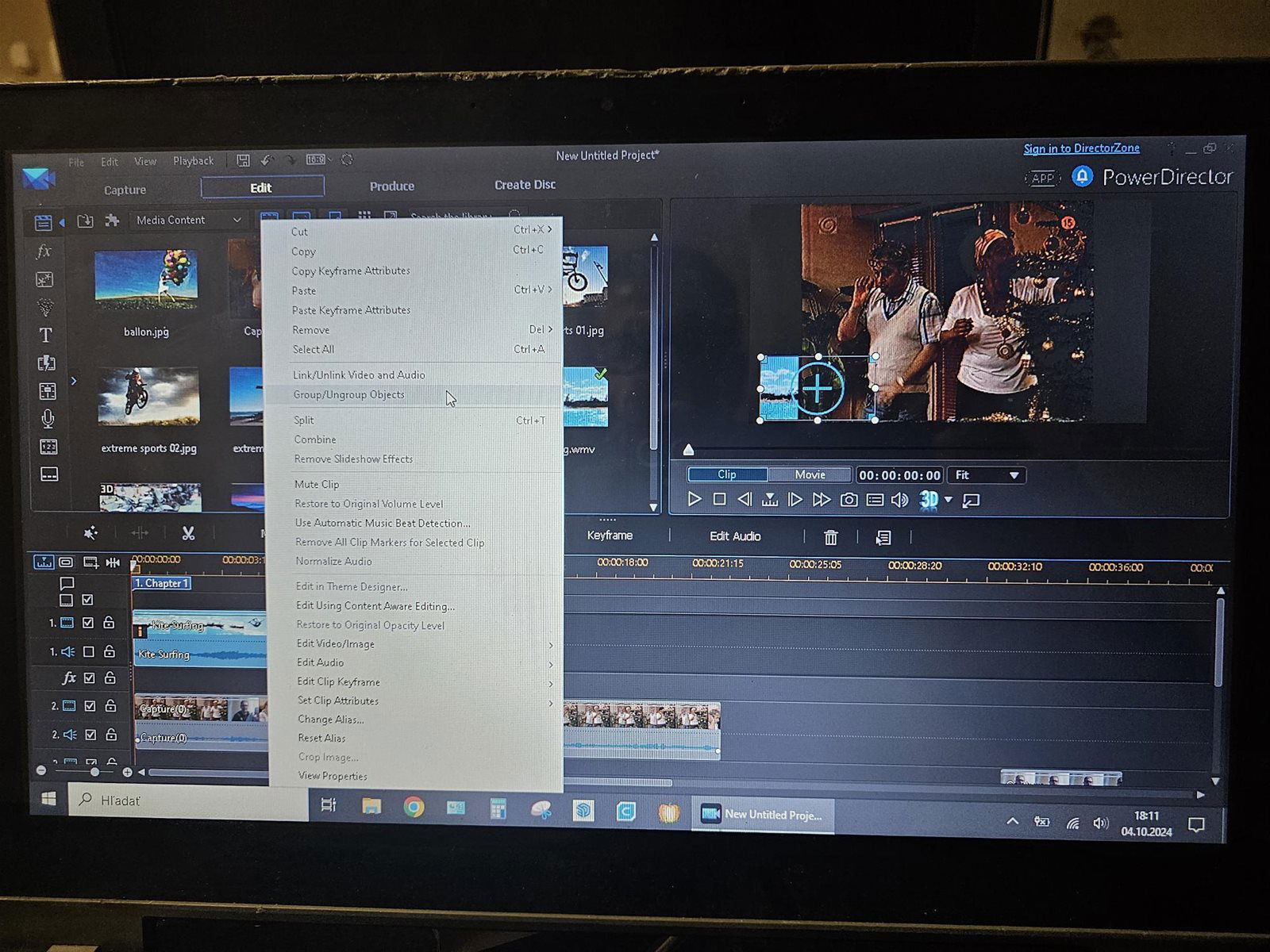Screen dimensions: 1270x952
Task: Switch to the Produce tab
Action: tap(392, 186)
